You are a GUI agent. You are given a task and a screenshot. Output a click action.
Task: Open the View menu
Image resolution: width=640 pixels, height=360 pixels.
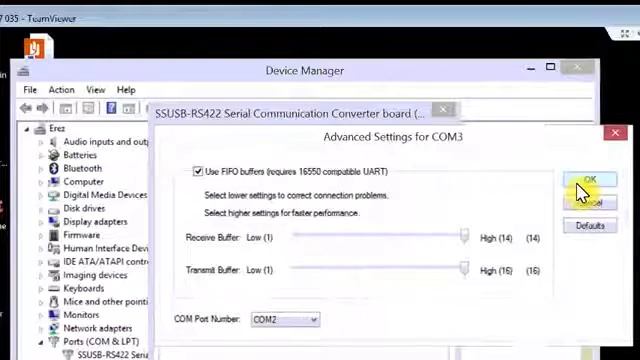click(96, 90)
